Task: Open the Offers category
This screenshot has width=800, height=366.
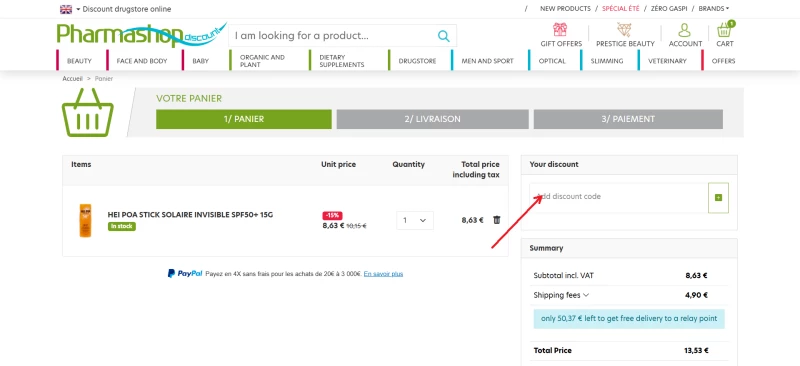Action: tap(723, 61)
